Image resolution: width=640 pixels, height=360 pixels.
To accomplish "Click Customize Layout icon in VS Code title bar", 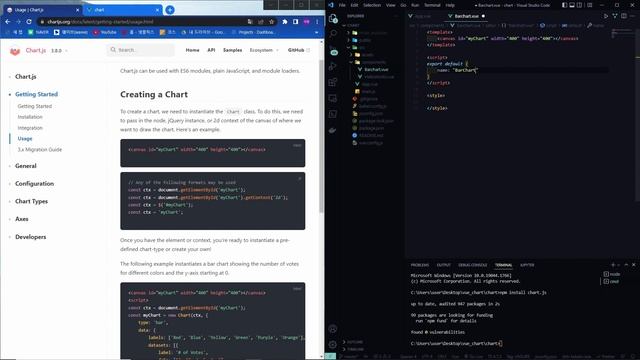I will coord(590,5).
